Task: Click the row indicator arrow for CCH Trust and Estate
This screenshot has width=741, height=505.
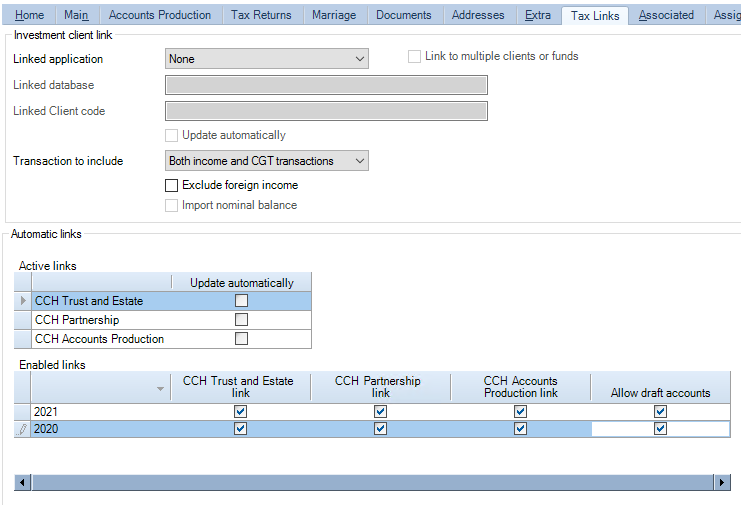Action: [x=23, y=300]
